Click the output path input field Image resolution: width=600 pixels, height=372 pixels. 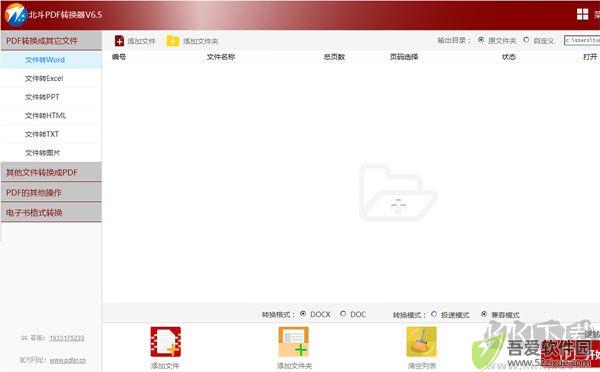582,40
